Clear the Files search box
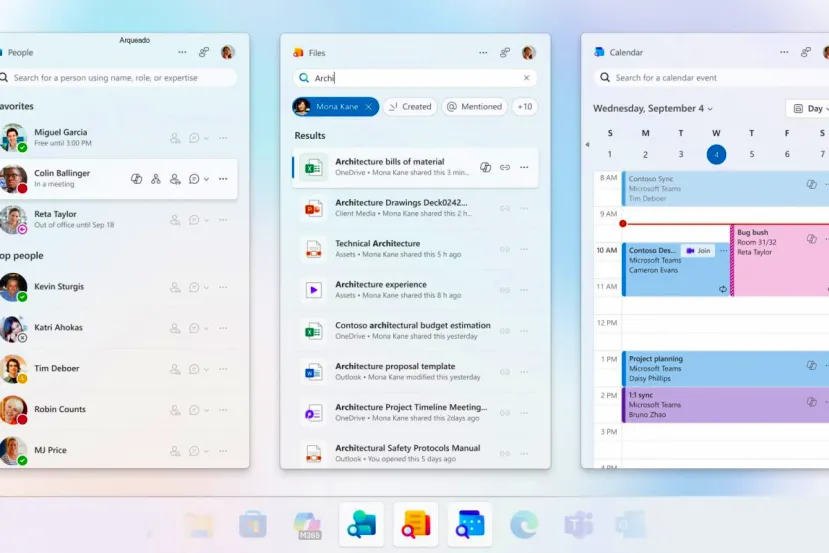 [527, 78]
